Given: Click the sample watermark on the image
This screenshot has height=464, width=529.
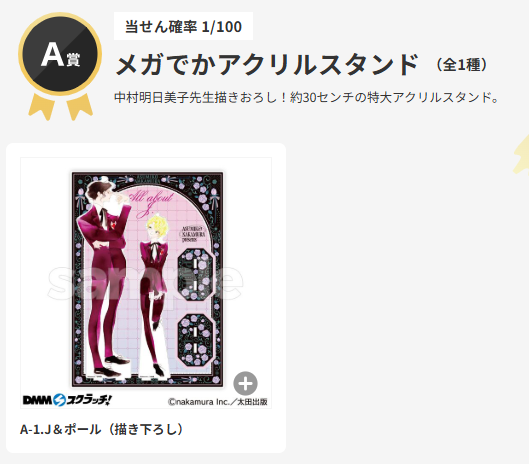Looking at the screenshot, I should coord(145,283).
